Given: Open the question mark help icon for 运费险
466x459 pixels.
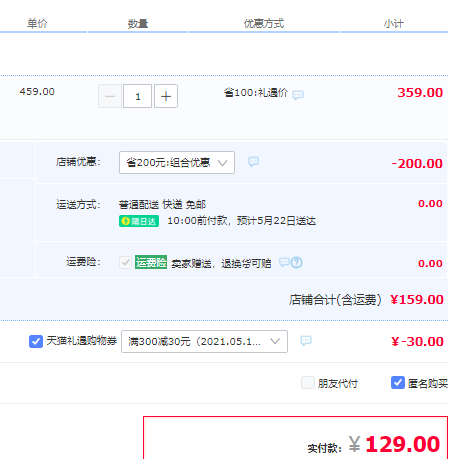Looking at the screenshot, I should pyautogui.click(x=296, y=263).
